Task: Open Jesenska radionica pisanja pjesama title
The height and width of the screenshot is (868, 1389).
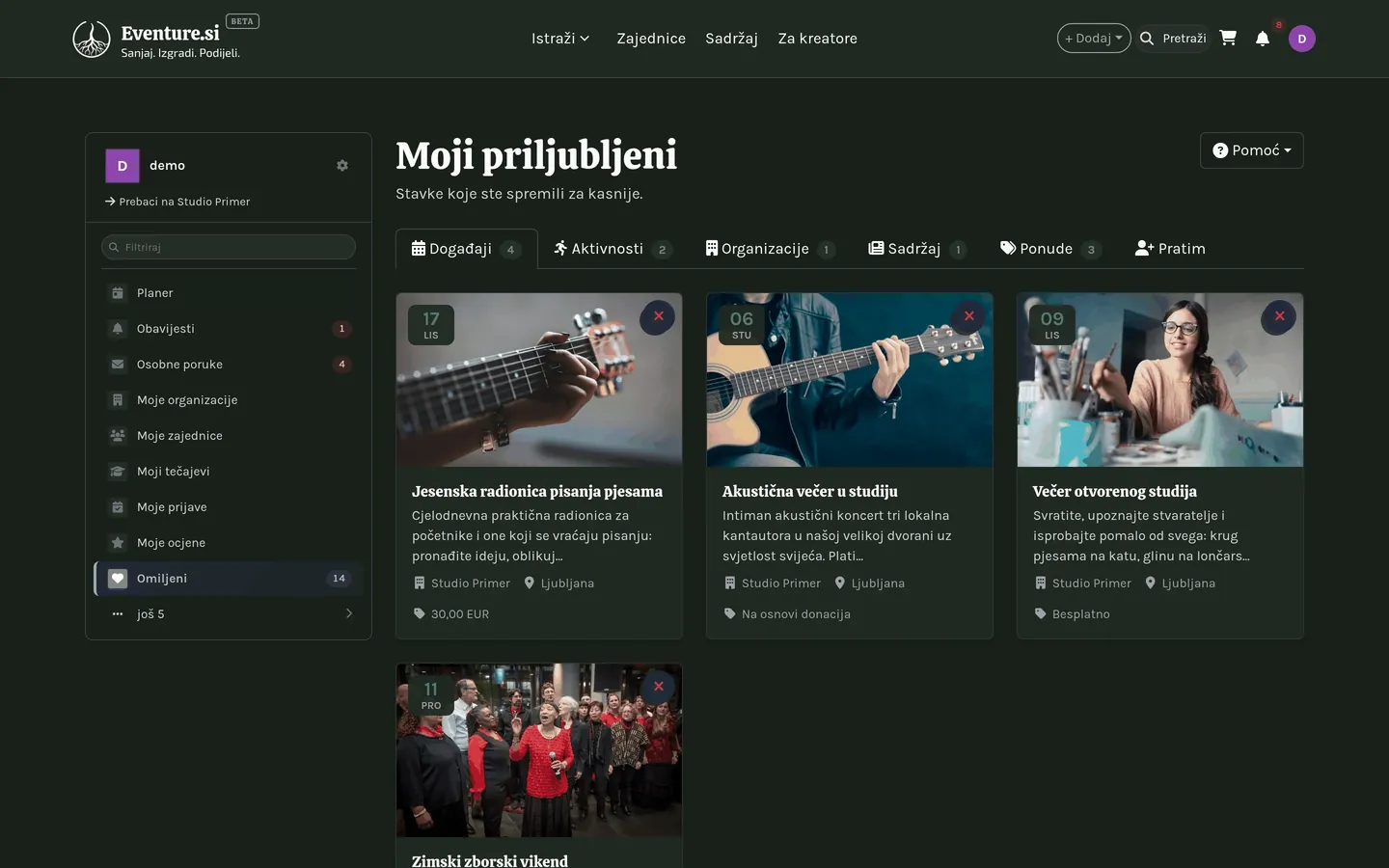Action: click(x=537, y=491)
